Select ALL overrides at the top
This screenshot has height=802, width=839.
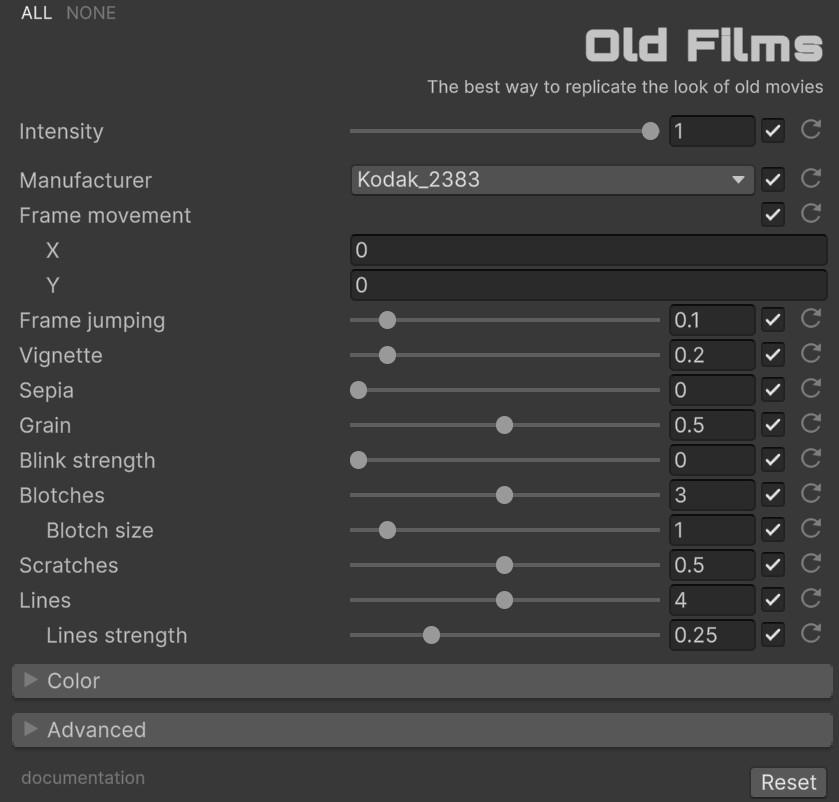coord(36,13)
